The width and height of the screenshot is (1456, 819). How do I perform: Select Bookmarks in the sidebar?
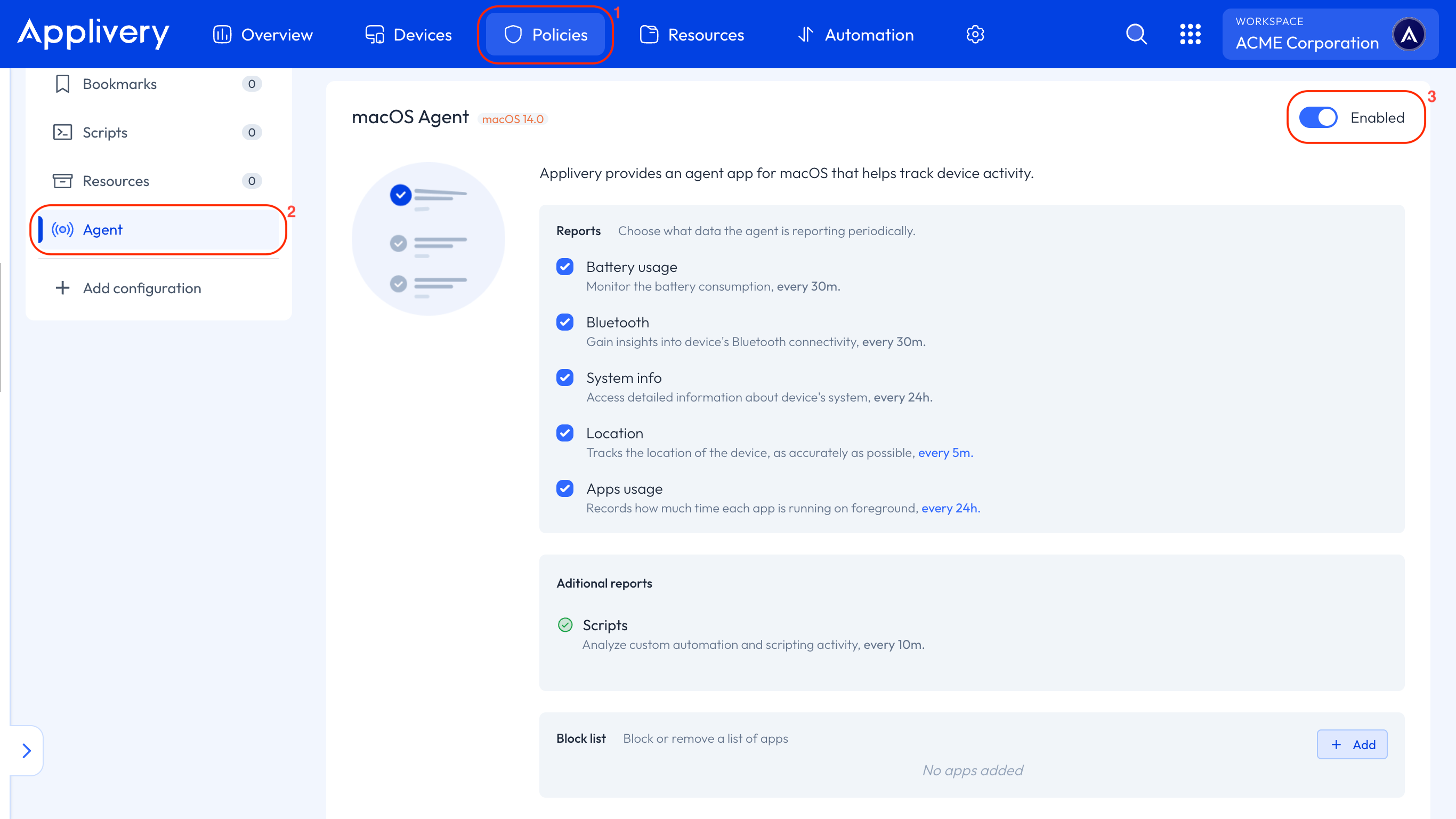(119, 84)
